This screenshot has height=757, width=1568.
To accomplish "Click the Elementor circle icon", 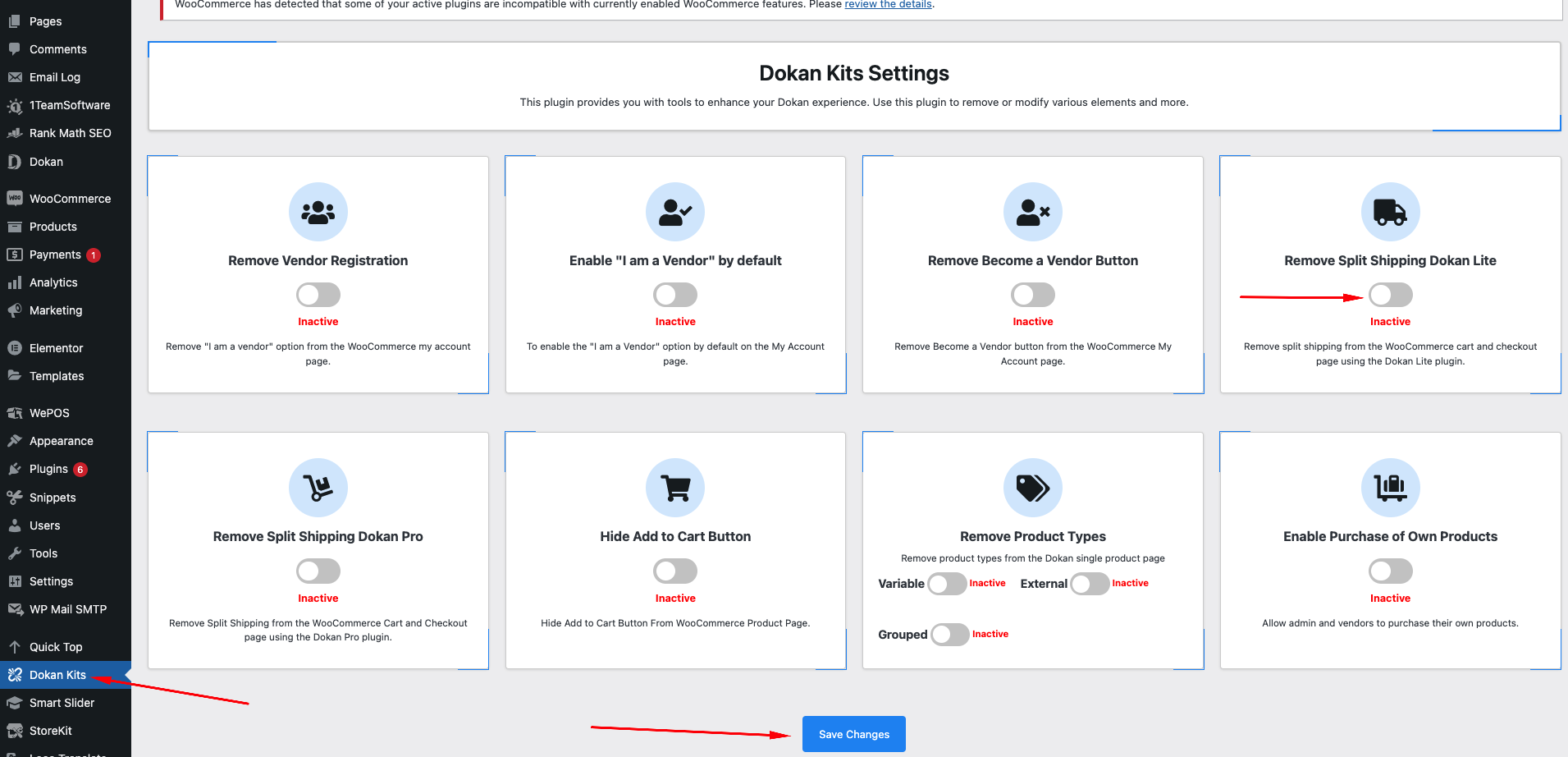I will click(15, 348).
